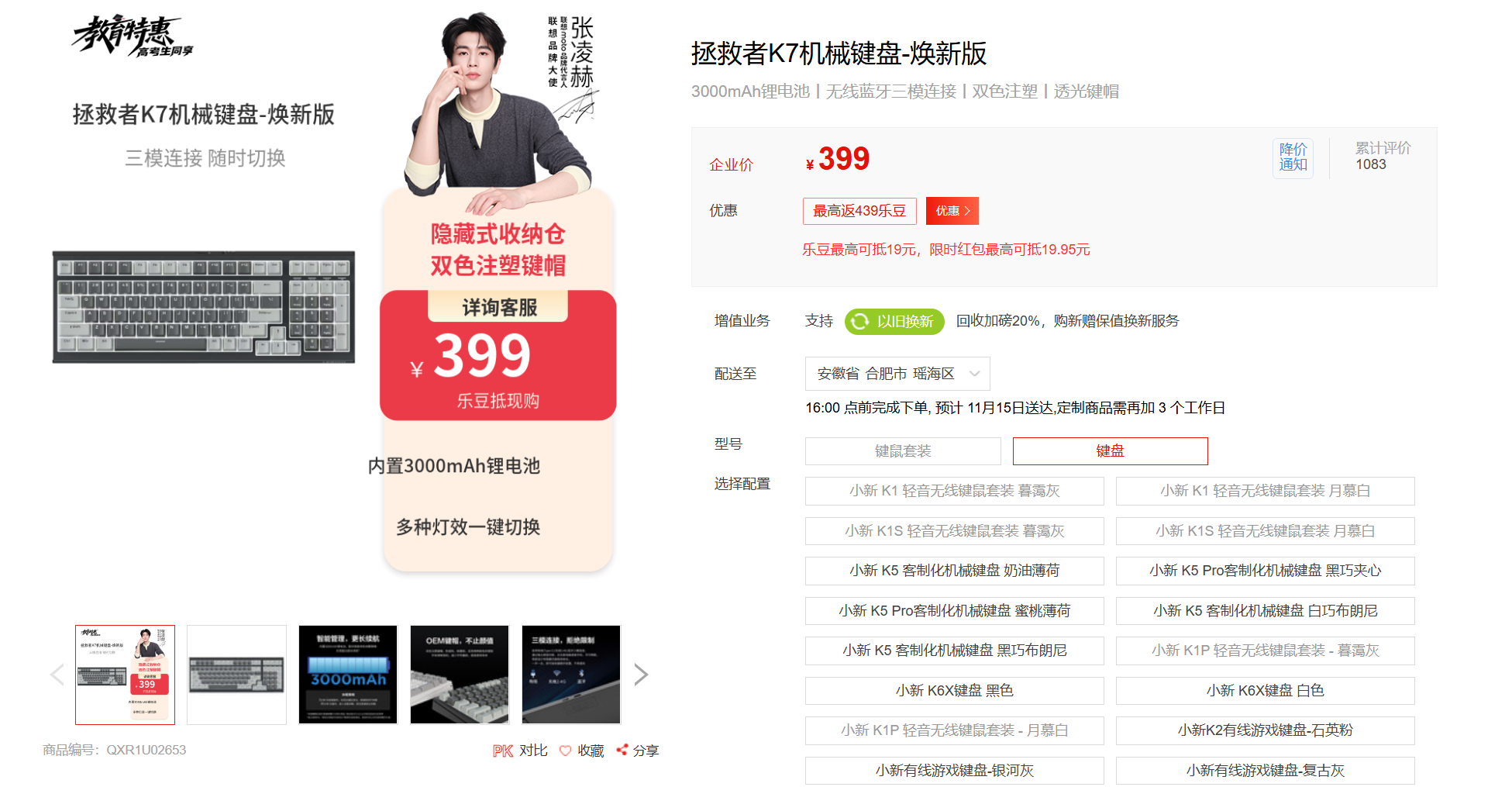The height and width of the screenshot is (787, 1512).
Task: Open the 累计评价 1083 reviews
Action: [1383, 156]
